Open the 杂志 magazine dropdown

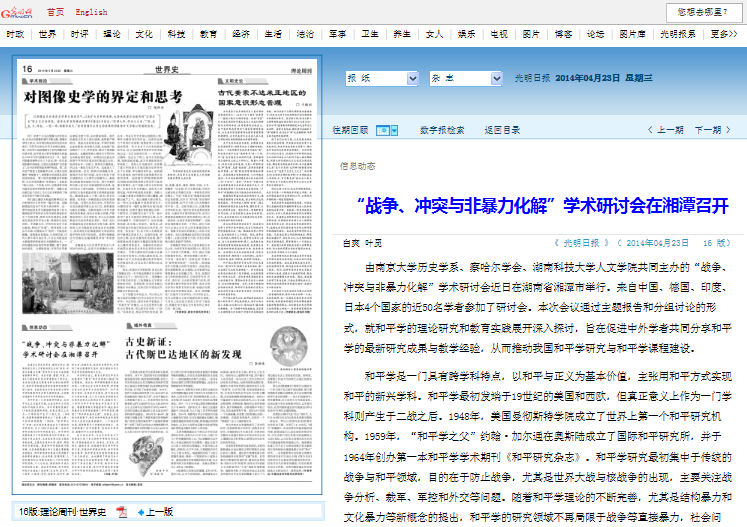click(466, 78)
